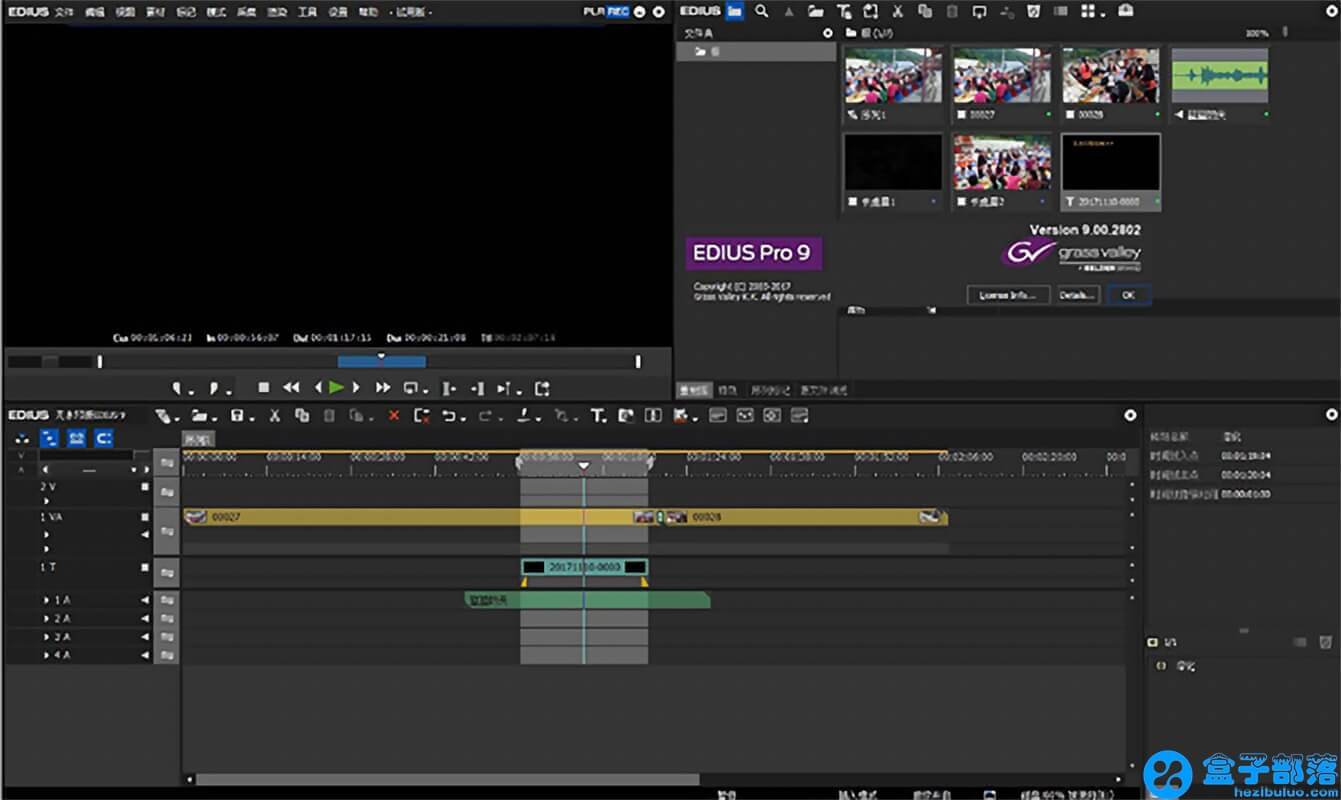Click the Save project floppy disk icon
This screenshot has height=800, width=1341.
pos(237,415)
